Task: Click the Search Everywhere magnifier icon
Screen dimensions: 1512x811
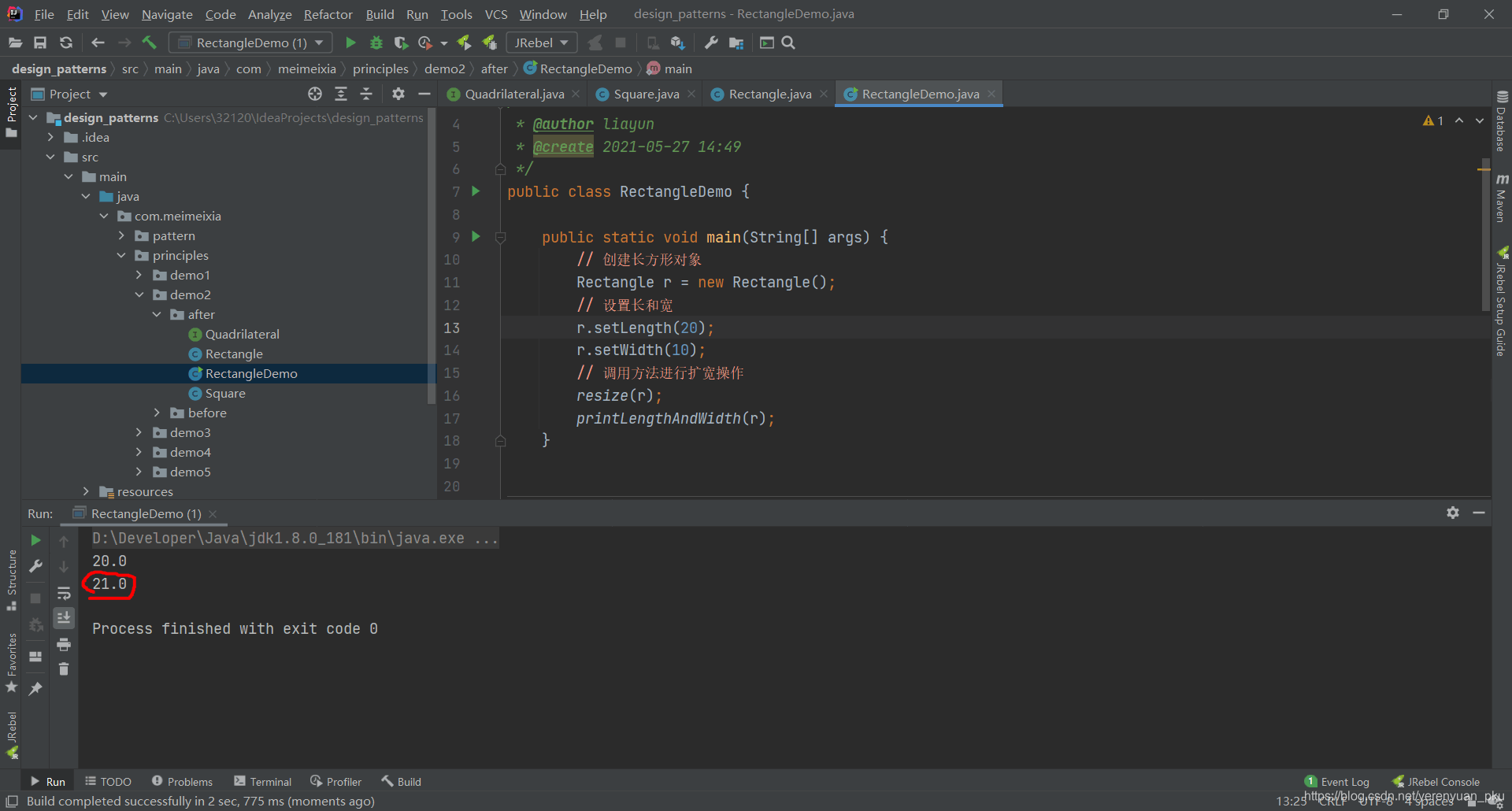Action: click(788, 43)
